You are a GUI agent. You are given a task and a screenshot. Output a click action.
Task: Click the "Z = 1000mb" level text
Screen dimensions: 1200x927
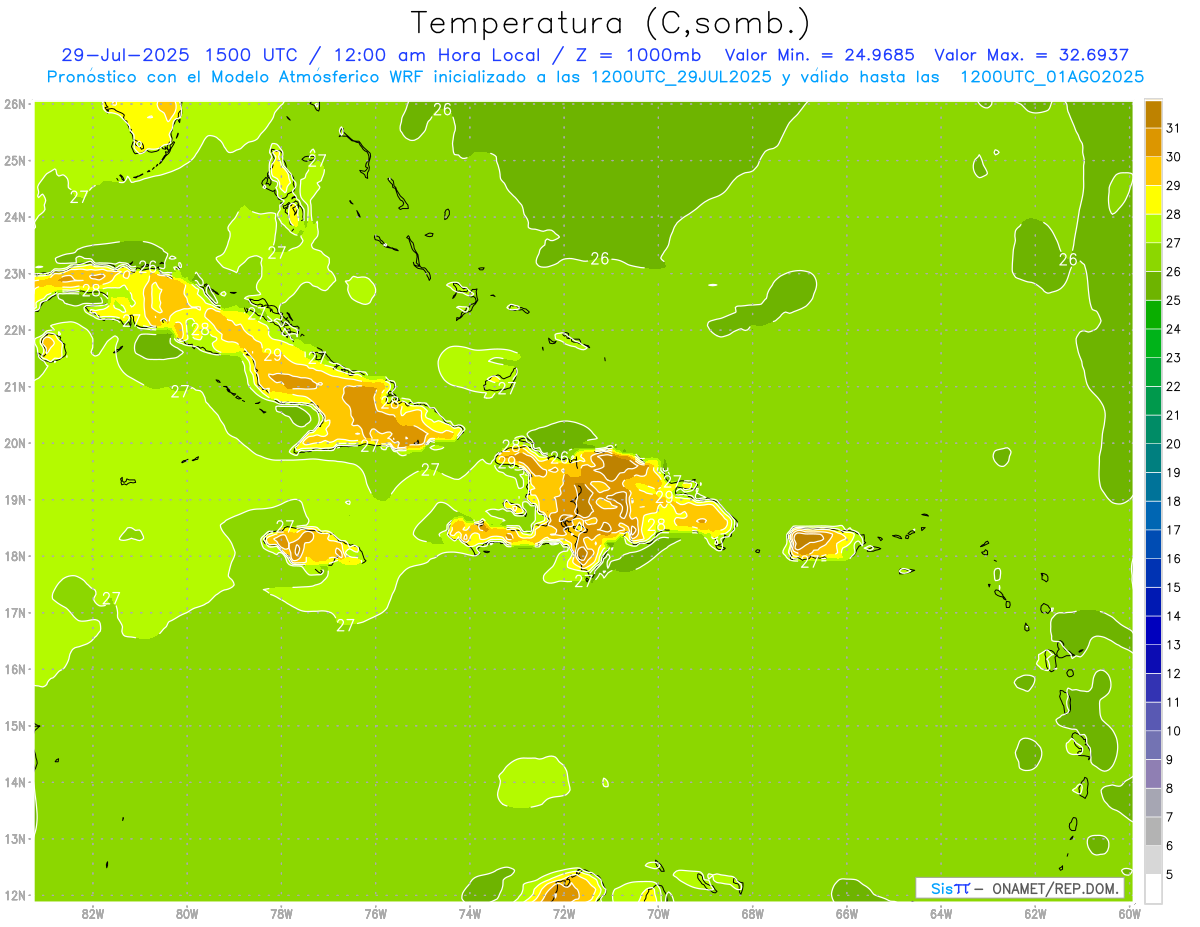(x=635, y=55)
